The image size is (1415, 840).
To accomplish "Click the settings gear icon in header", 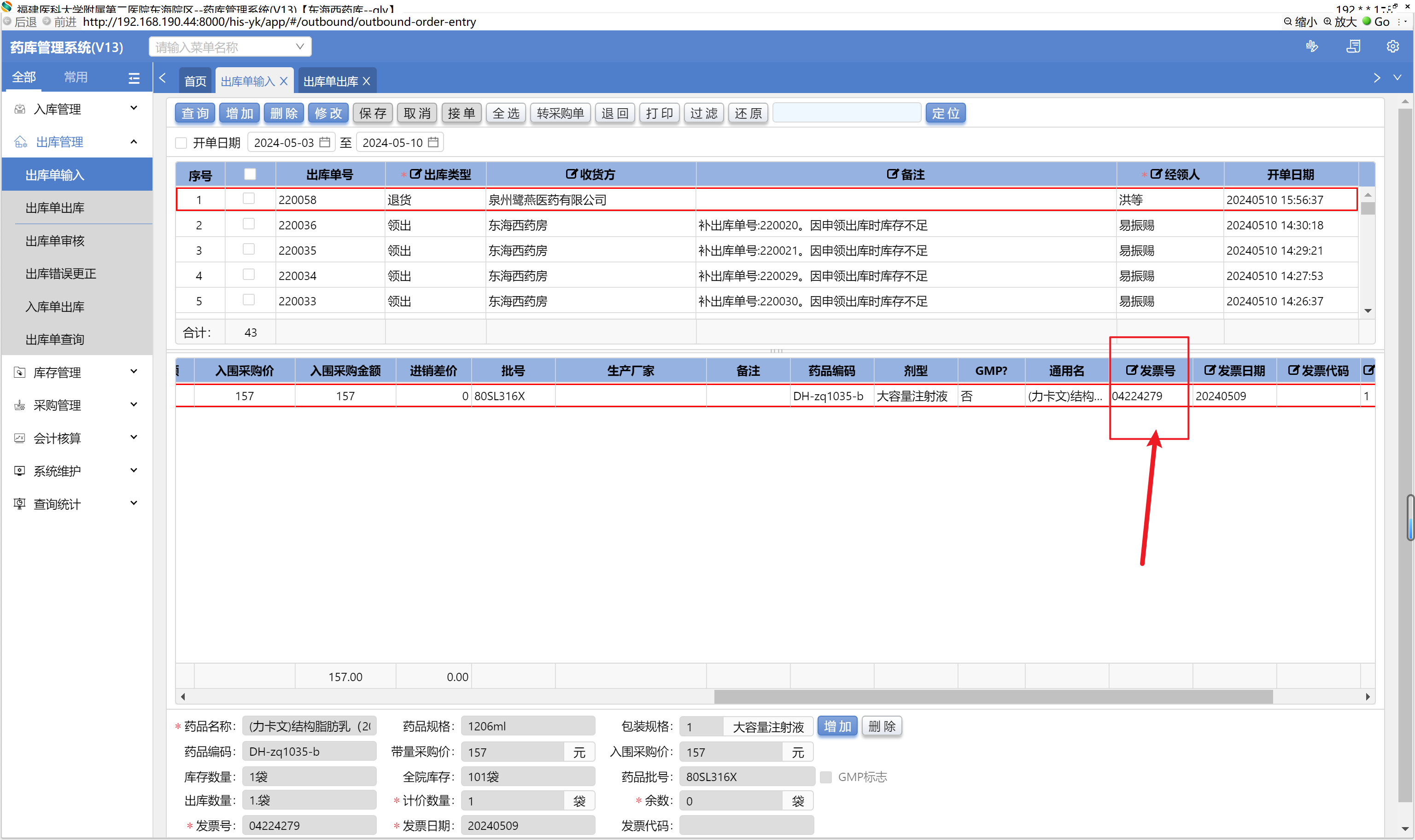I will tap(1392, 47).
